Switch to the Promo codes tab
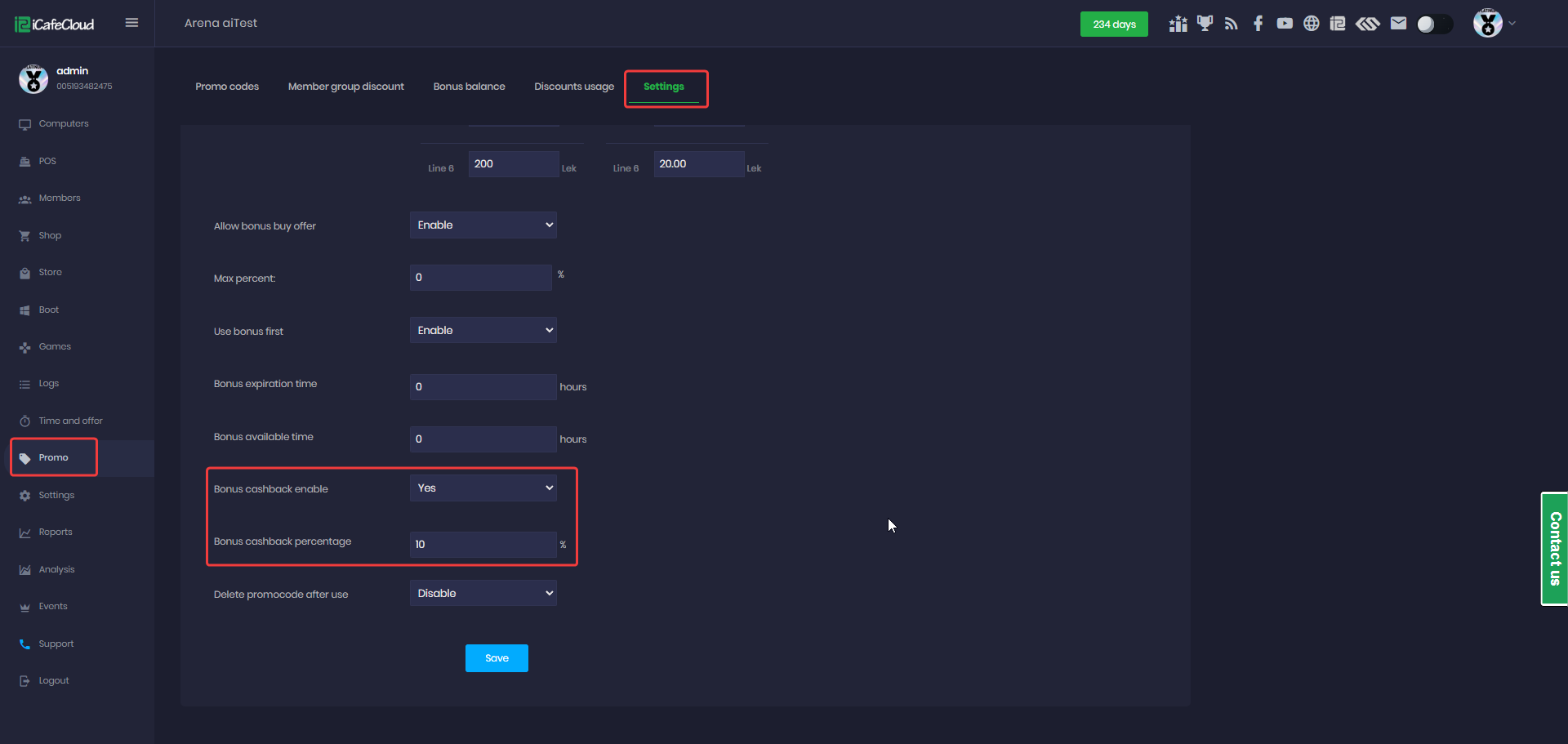 (227, 86)
